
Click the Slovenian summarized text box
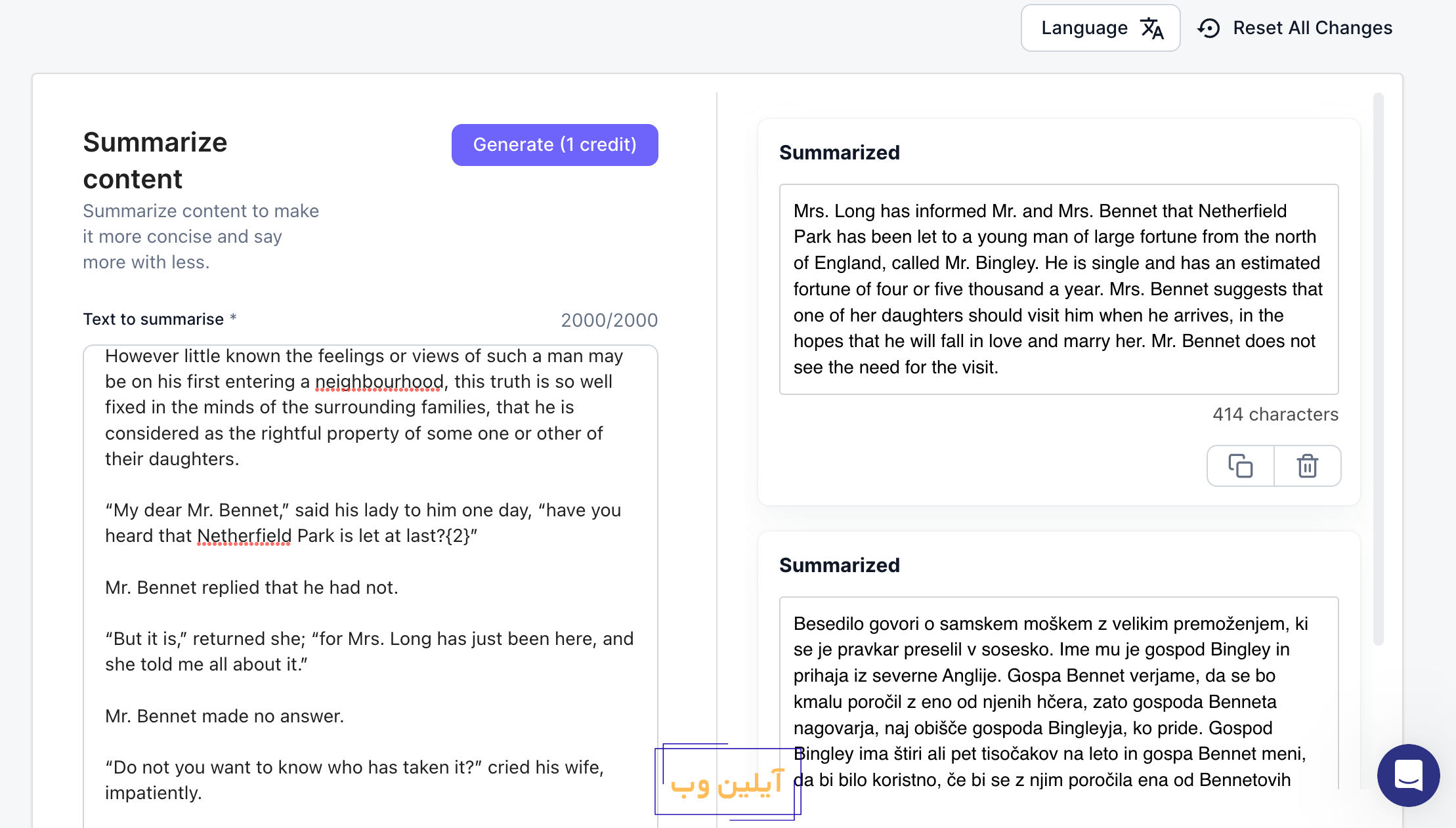pyautogui.click(x=1058, y=702)
